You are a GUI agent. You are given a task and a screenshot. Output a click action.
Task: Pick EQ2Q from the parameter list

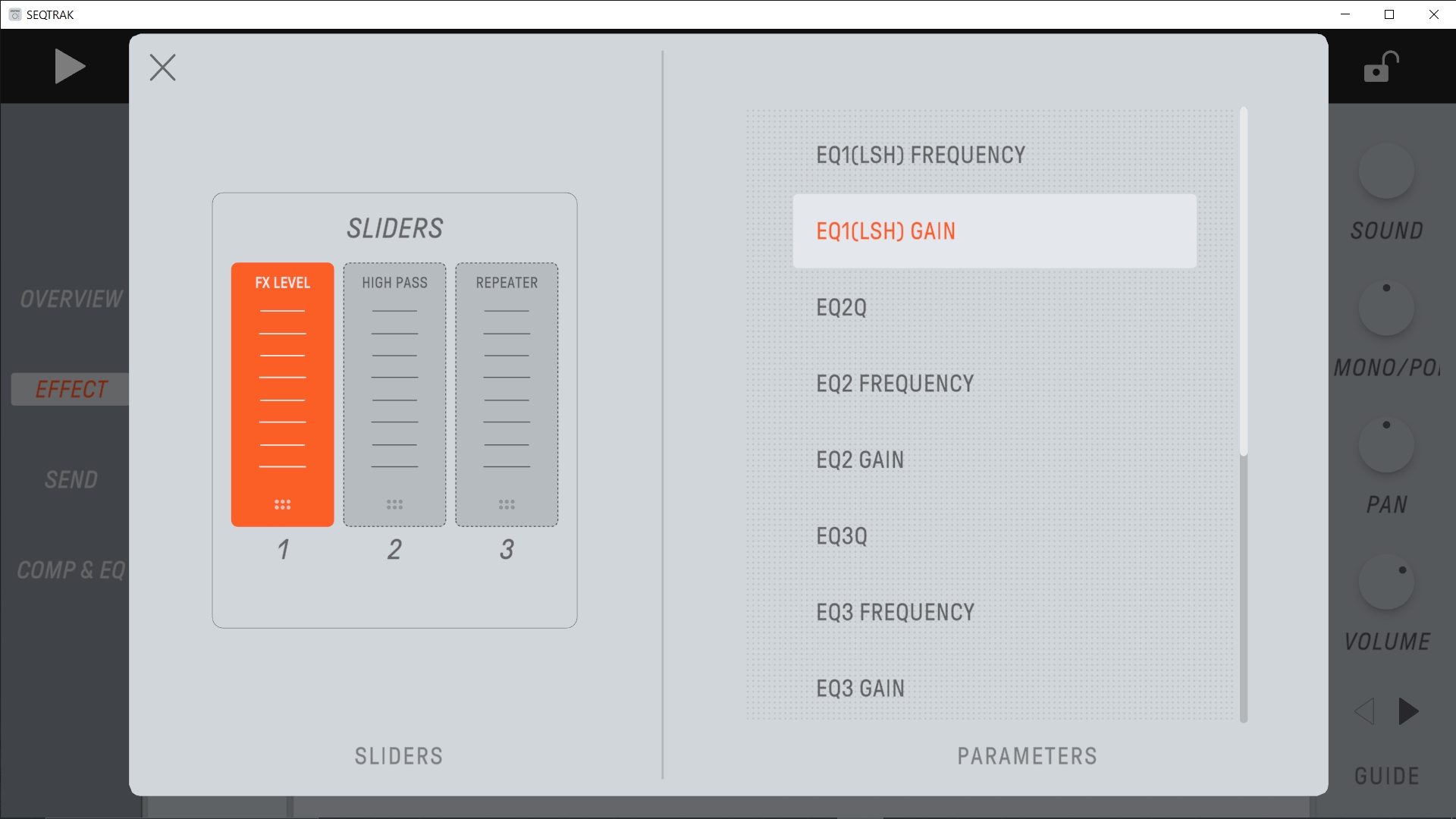tap(841, 308)
